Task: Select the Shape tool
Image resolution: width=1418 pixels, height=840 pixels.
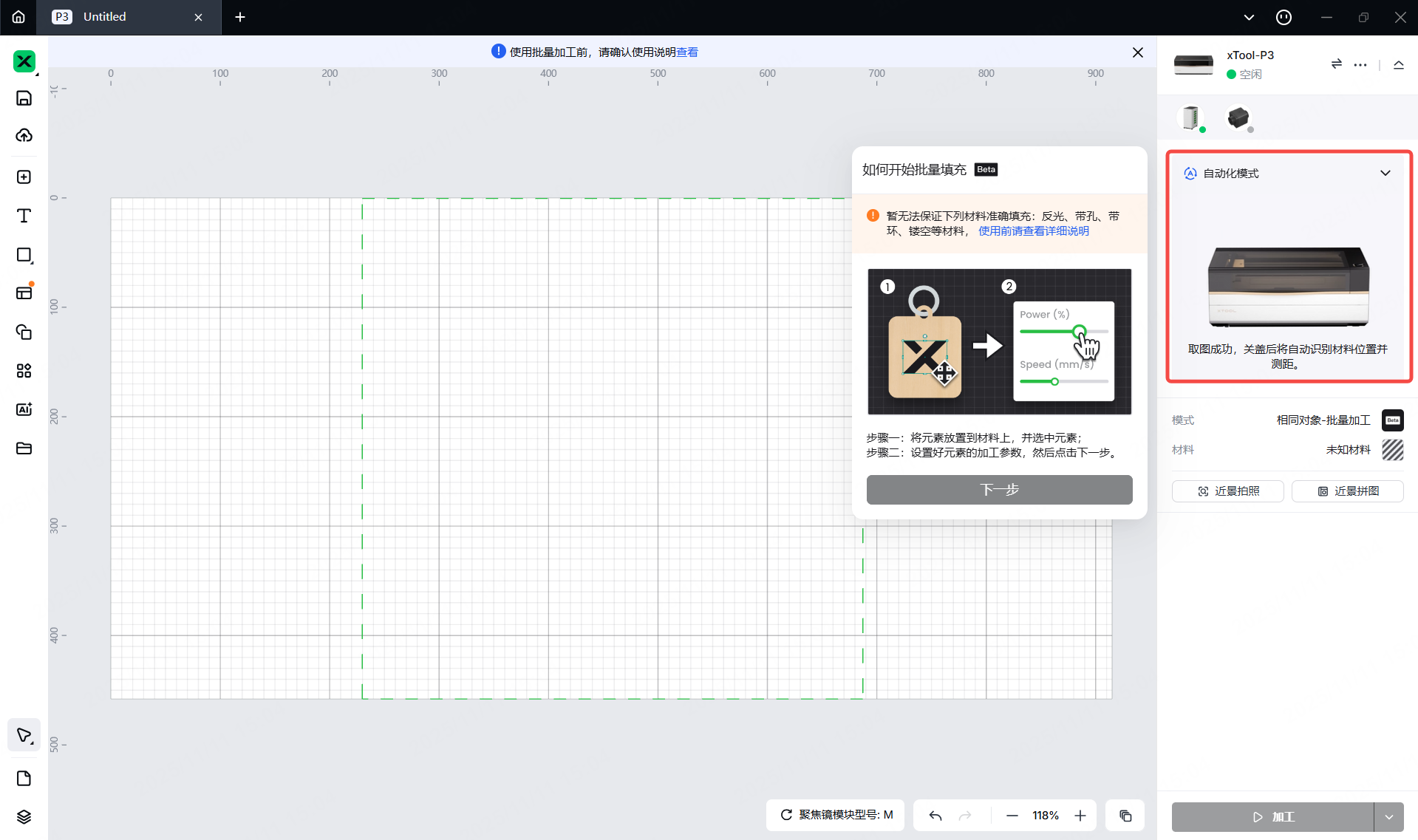Action: tap(24, 255)
